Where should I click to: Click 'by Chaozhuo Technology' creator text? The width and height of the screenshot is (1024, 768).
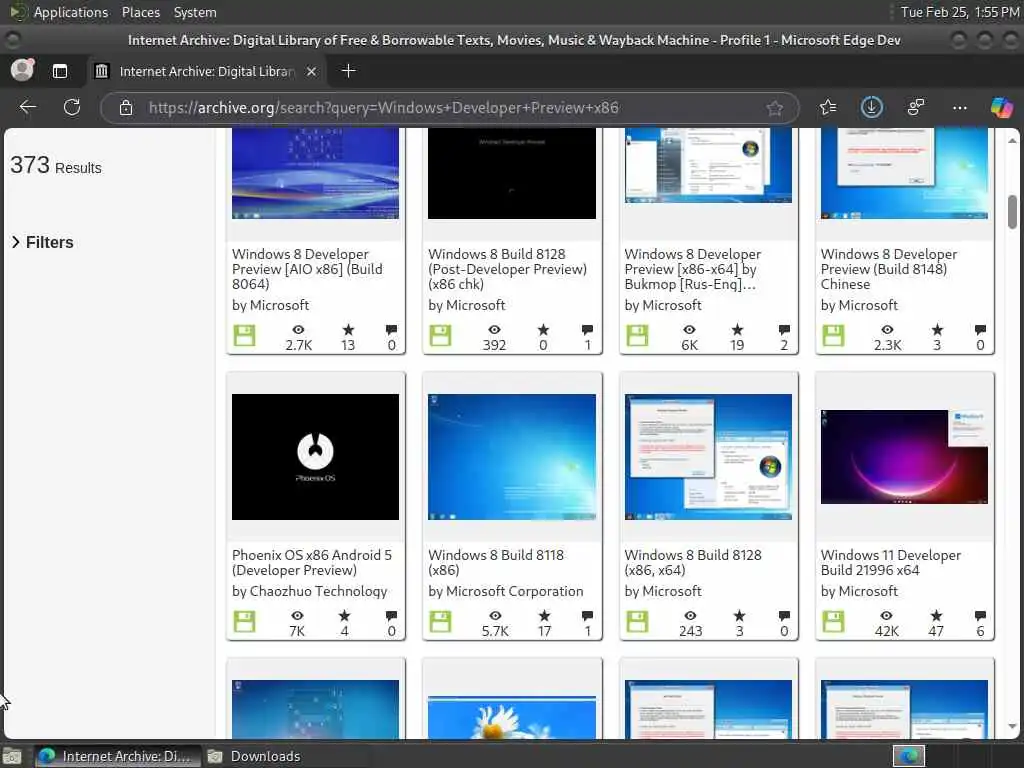pyautogui.click(x=310, y=591)
